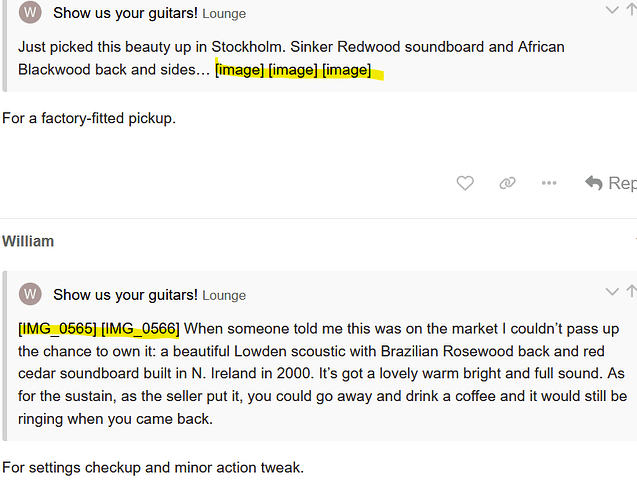This screenshot has height=500, width=637.
Task: Click the third highlighted [image] placeholder
Action: coord(347,70)
